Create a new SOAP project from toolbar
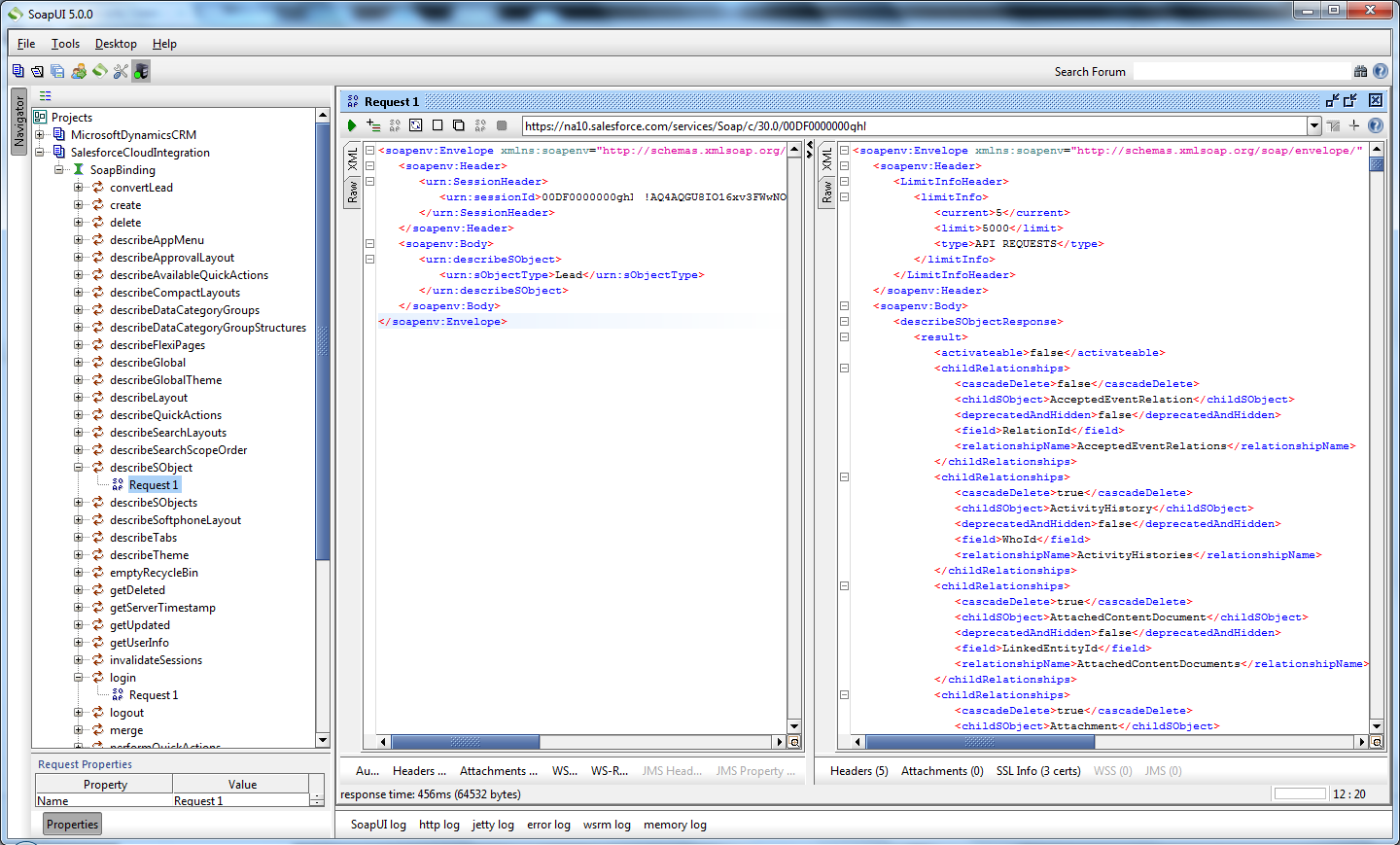Image resolution: width=1400 pixels, height=845 pixels. (x=17, y=71)
